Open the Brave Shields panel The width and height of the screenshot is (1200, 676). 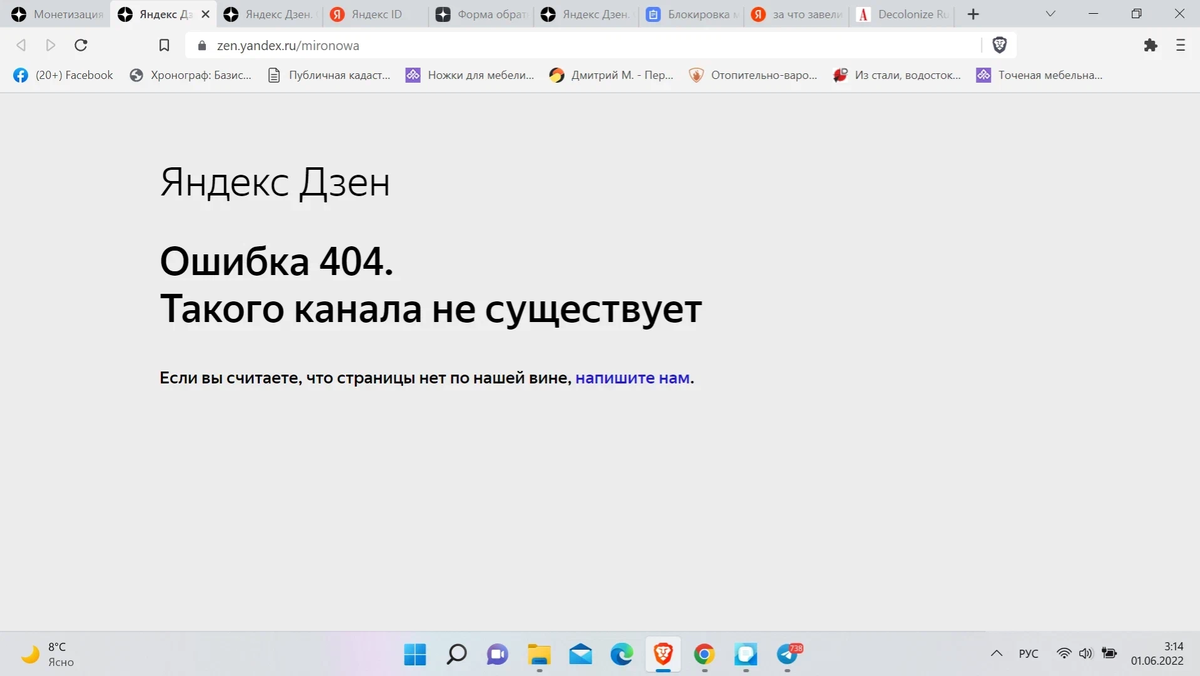(997, 45)
